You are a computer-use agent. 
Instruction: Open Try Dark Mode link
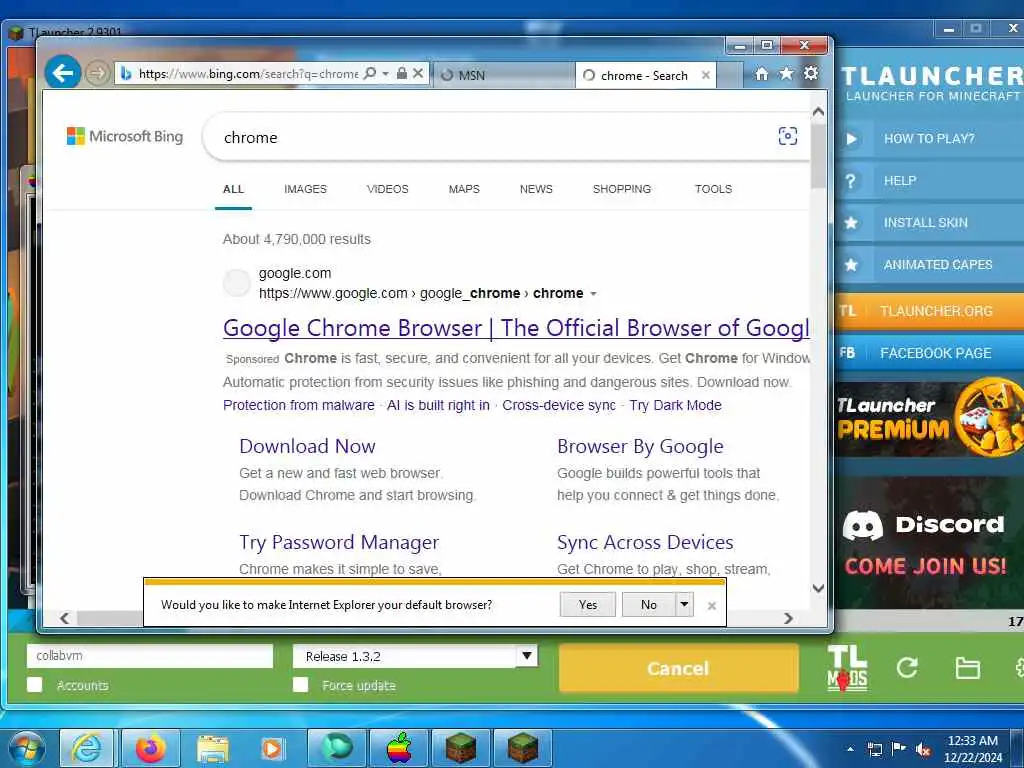click(675, 405)
